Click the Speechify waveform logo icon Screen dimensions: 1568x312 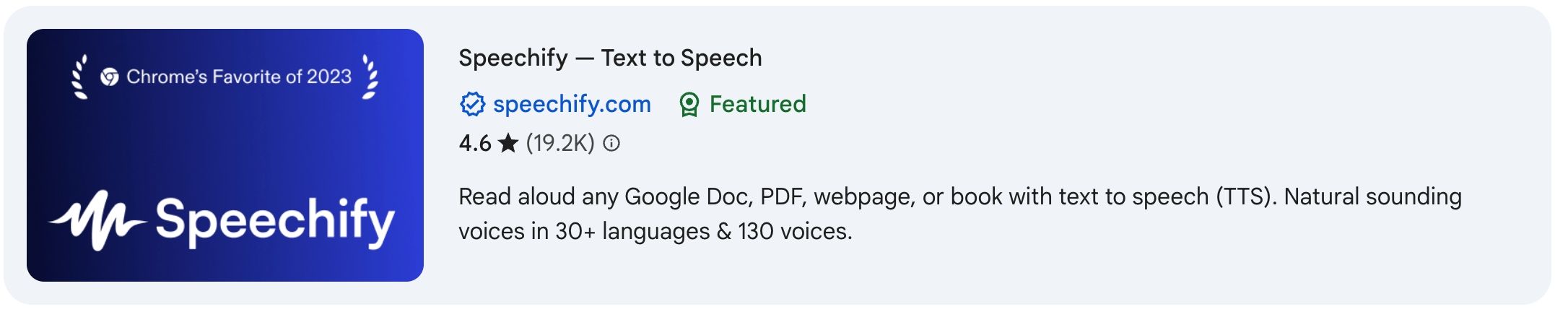click(97, 220)
